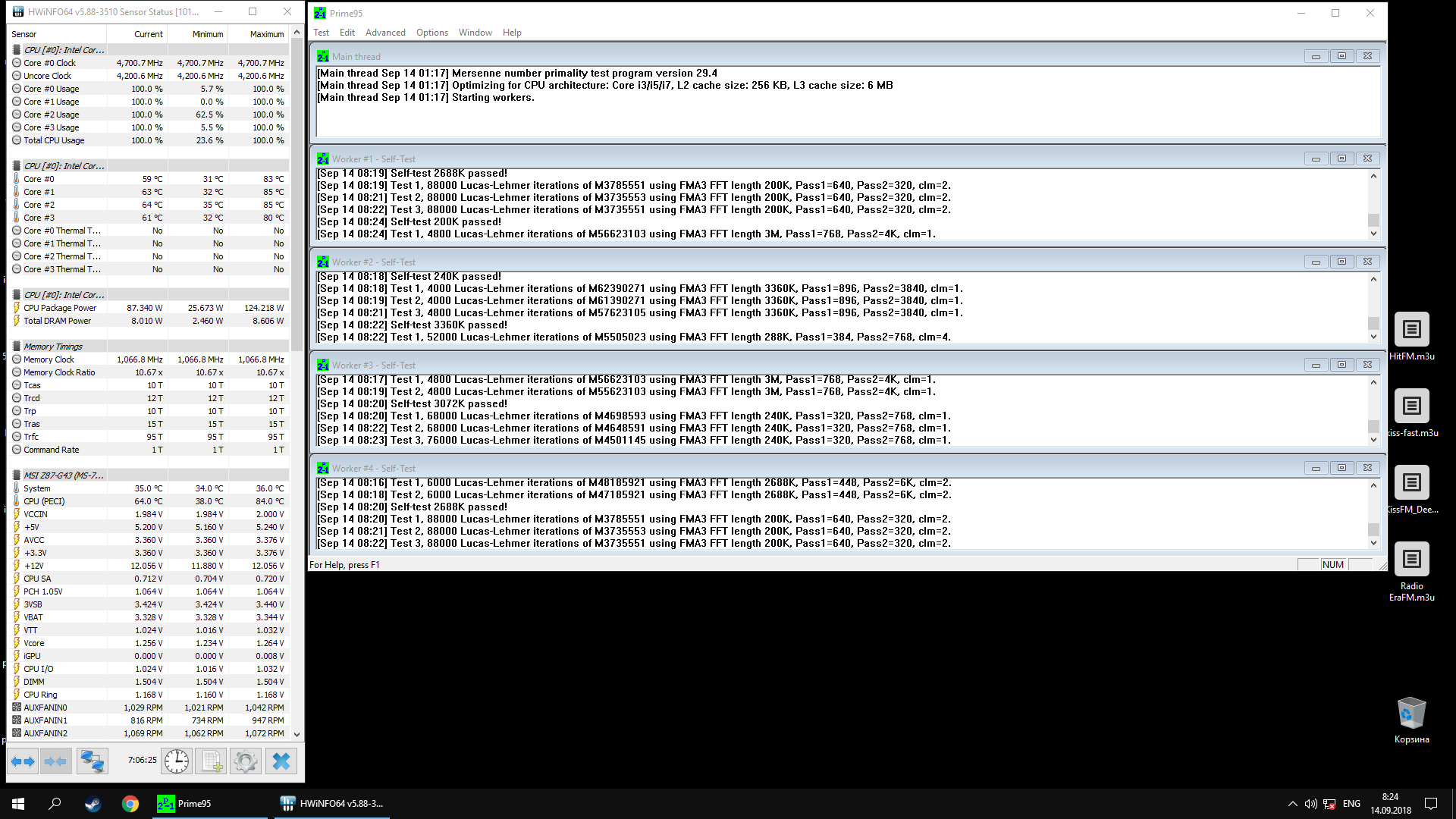Image resolution: width=1456 pixels, height=819 pixels.
Task: Open HWiNFO sensor settings gear
Action: point(245,761)
